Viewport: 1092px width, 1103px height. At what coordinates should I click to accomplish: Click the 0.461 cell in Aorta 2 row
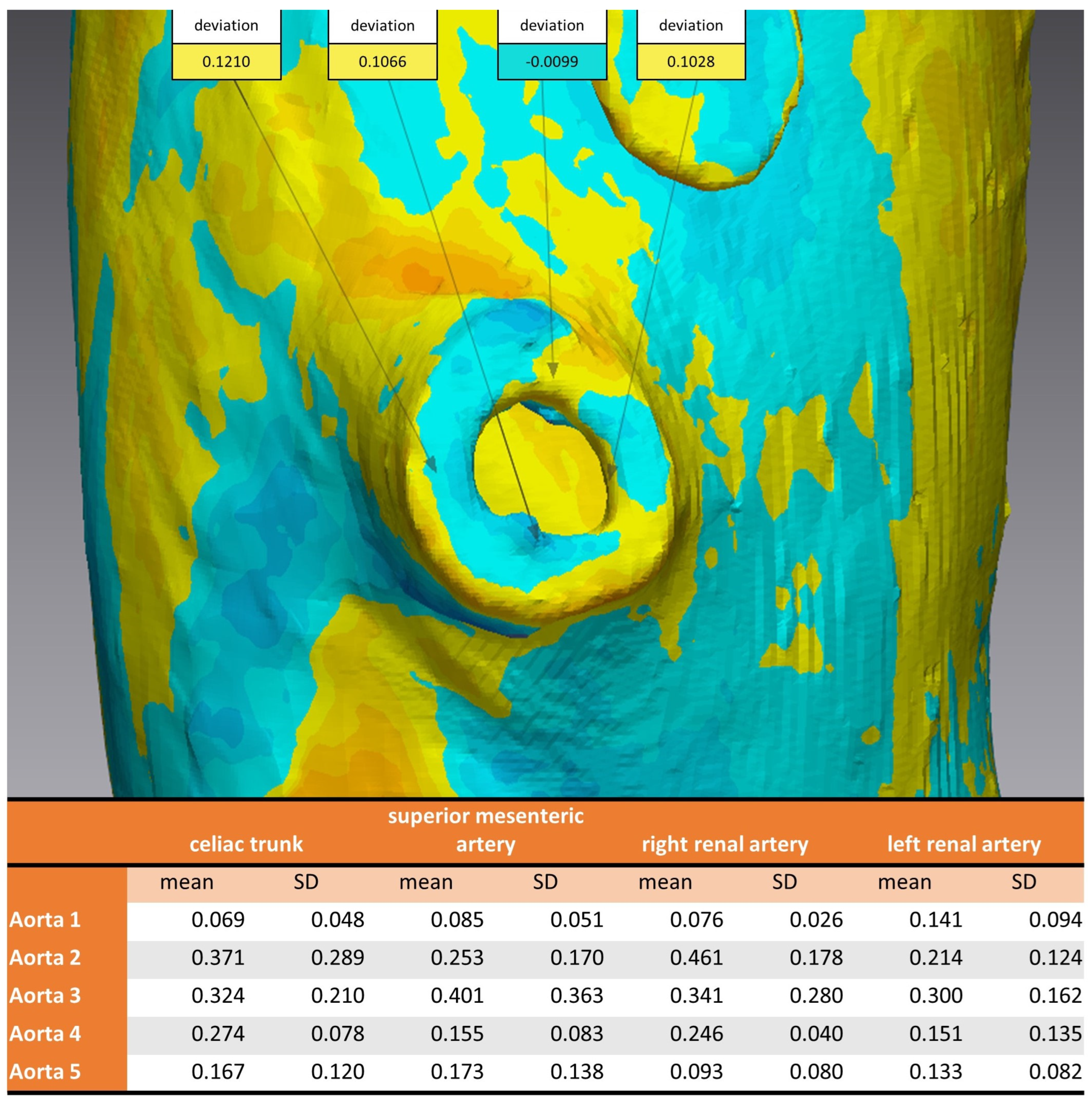point(696,957)
